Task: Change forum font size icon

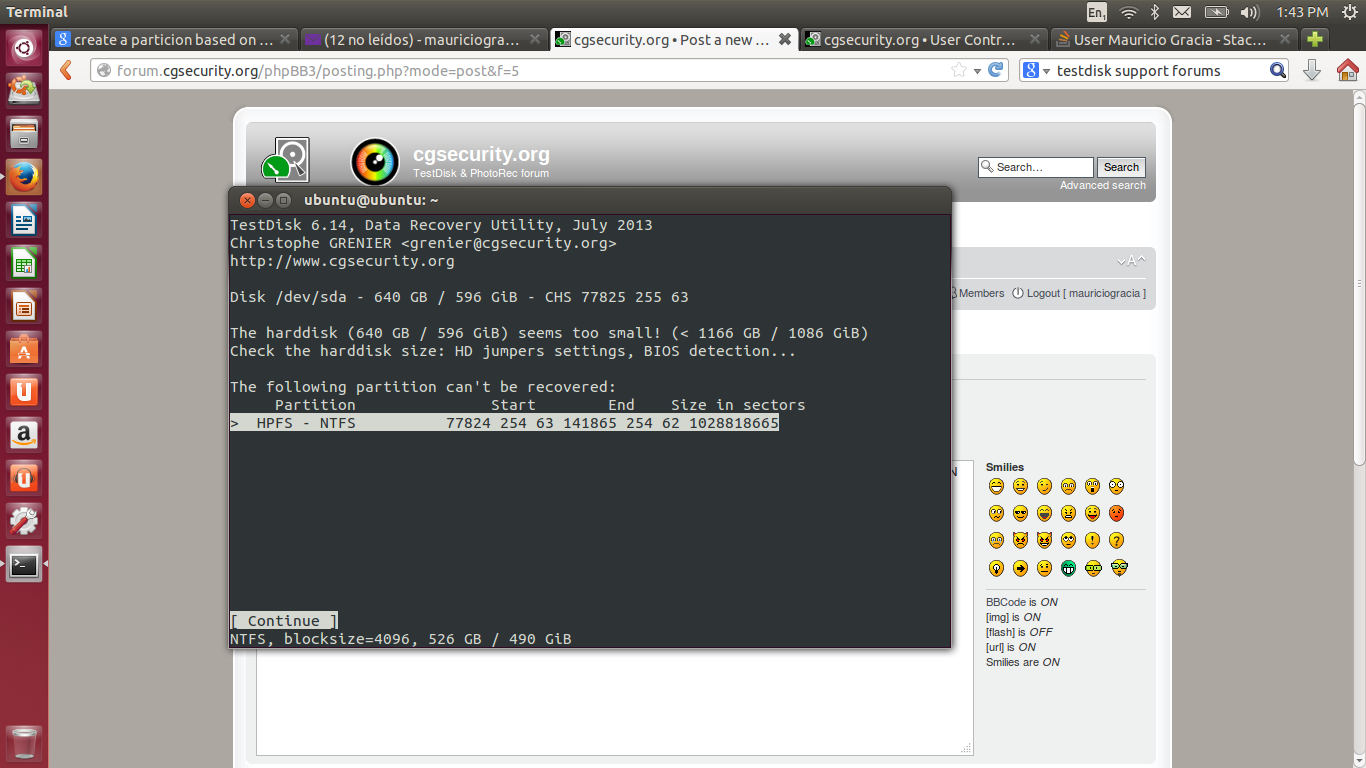Action: (1131, 261)
